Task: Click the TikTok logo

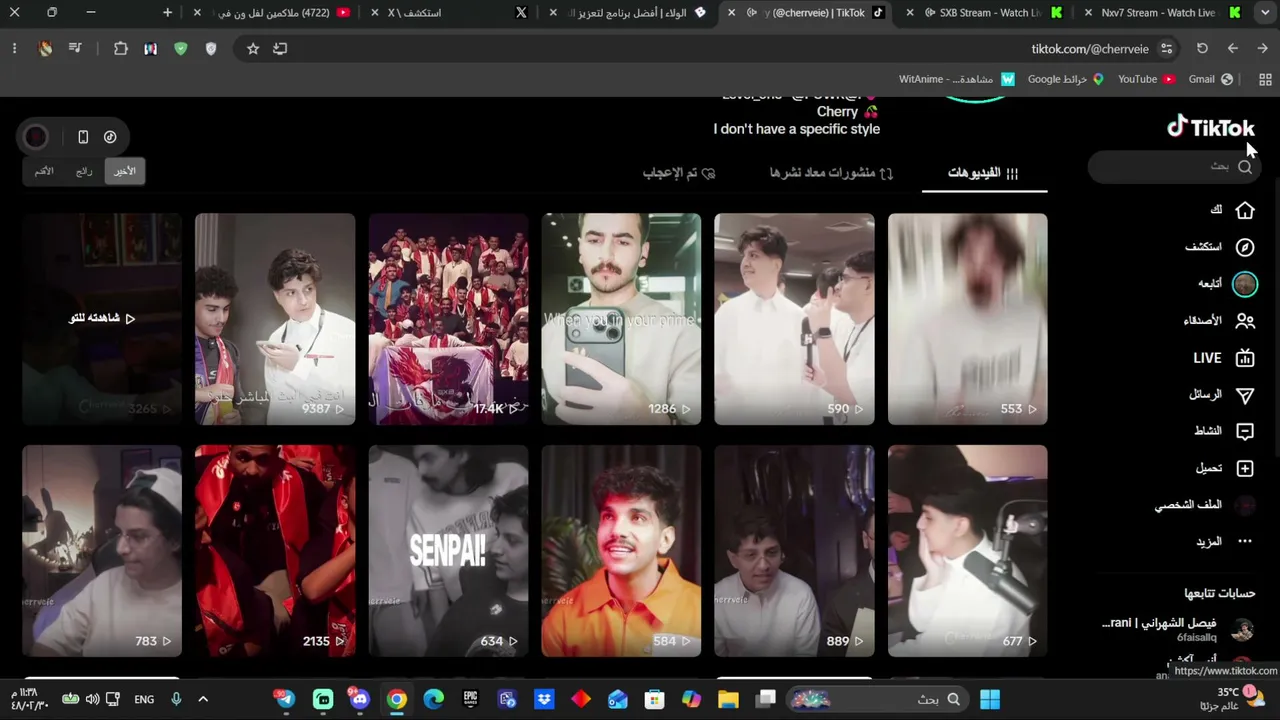Action: (x=1210, y=127)
